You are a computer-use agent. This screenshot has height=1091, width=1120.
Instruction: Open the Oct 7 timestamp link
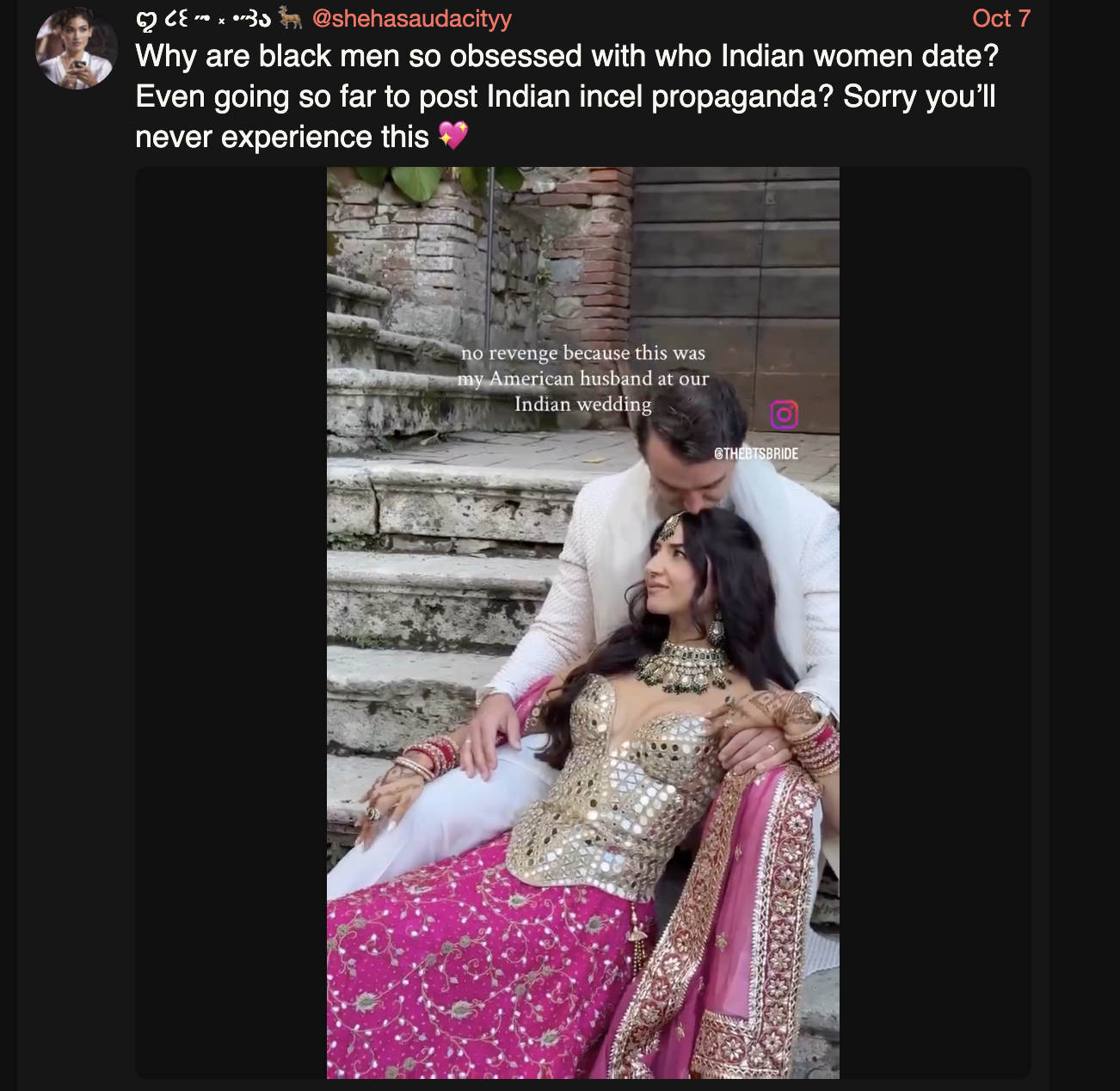[1001, 18]
